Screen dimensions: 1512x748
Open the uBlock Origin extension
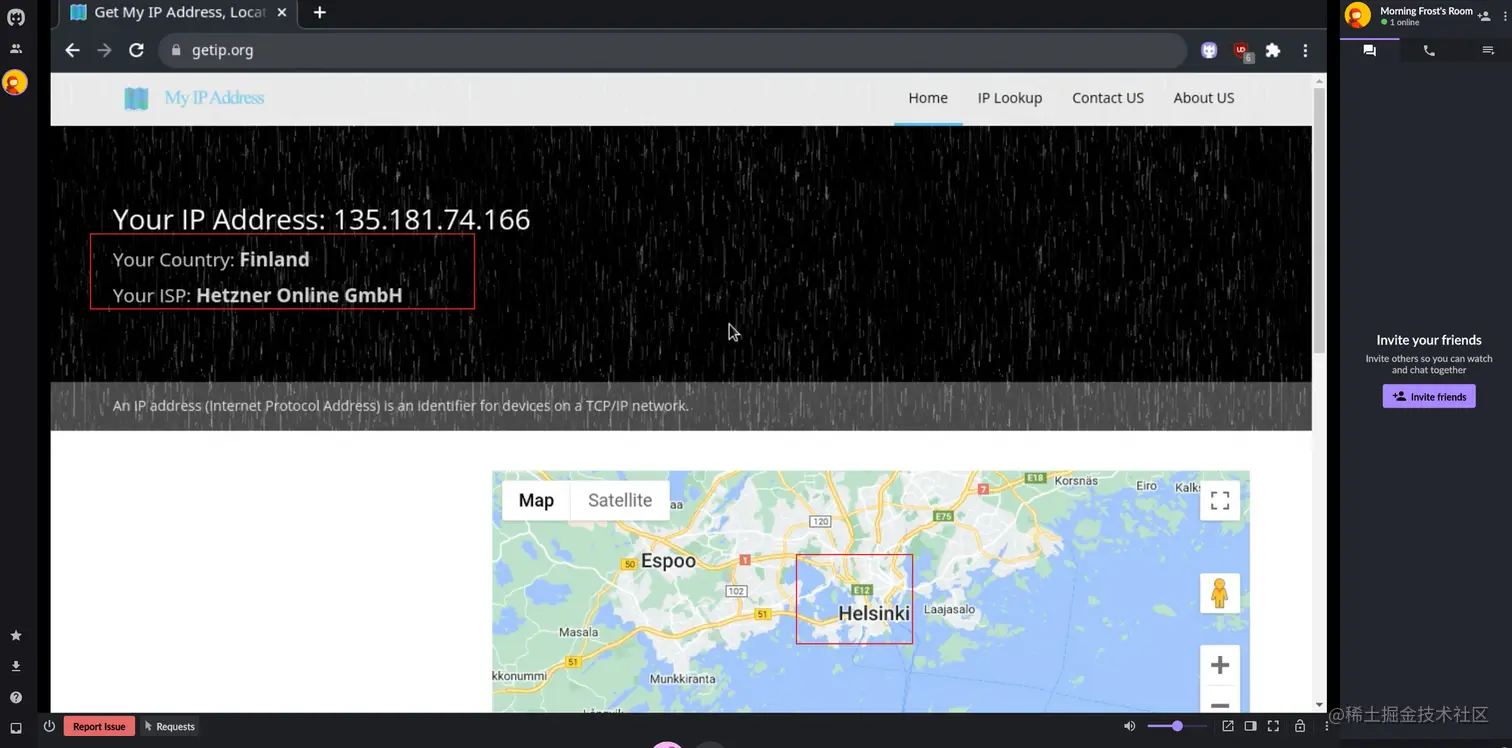click(1241, 50)
